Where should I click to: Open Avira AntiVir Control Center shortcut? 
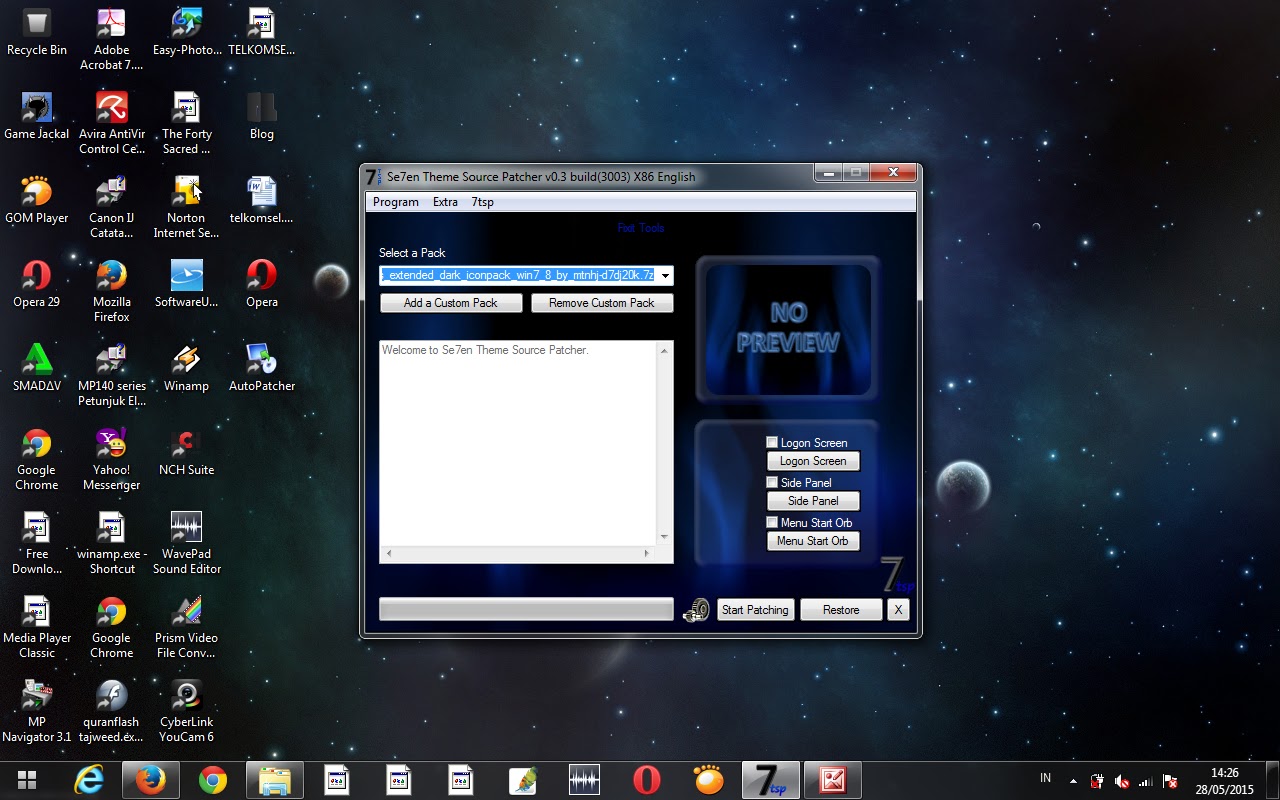(111, 123)
